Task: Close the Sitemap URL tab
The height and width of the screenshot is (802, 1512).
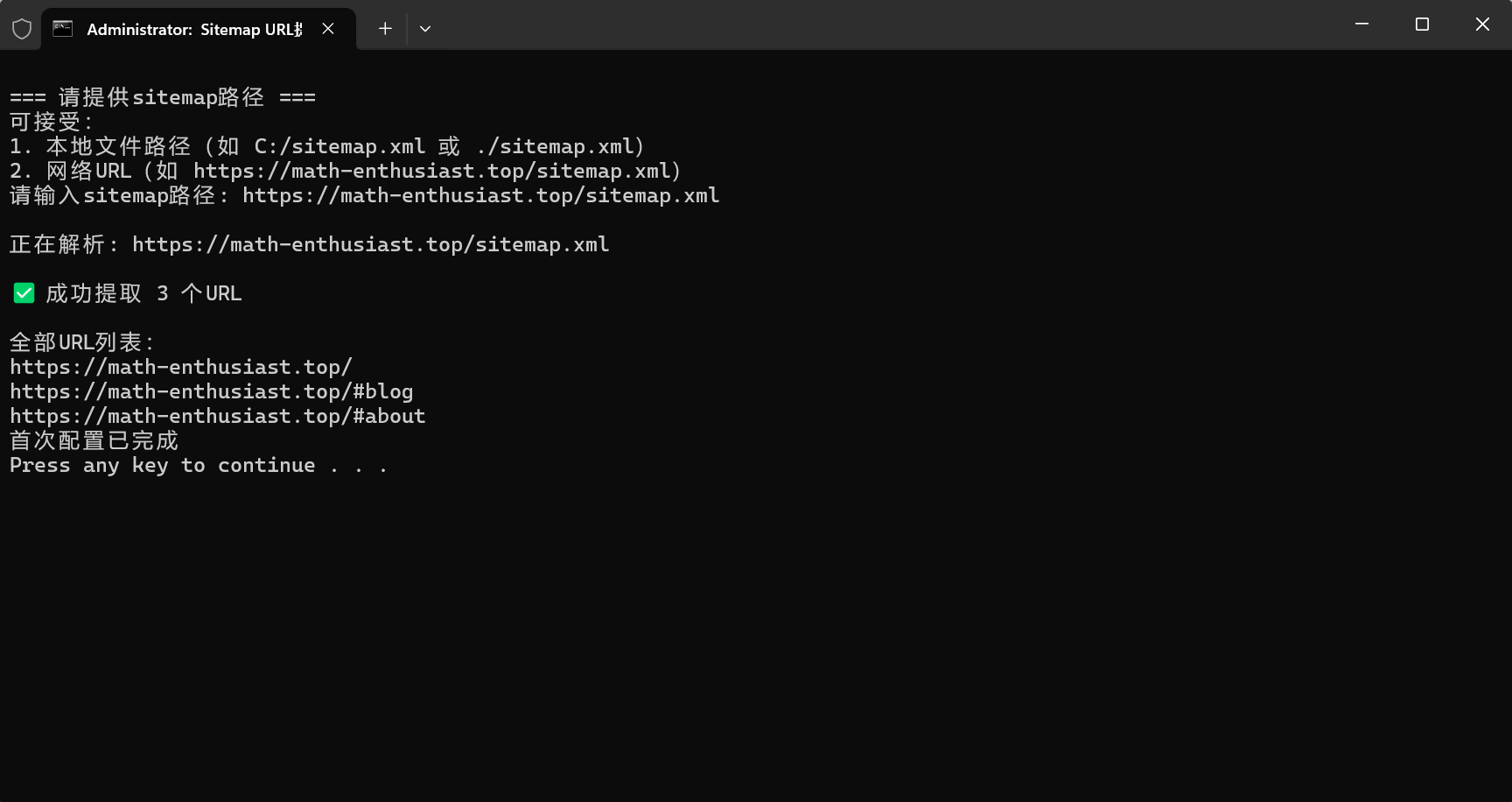Action: click(x=328, y=29)
